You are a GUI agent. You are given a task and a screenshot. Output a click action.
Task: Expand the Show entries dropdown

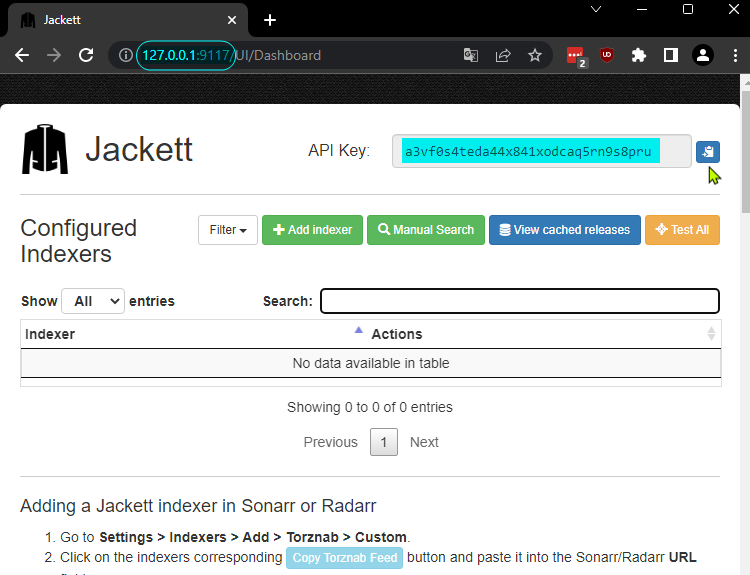93,301
